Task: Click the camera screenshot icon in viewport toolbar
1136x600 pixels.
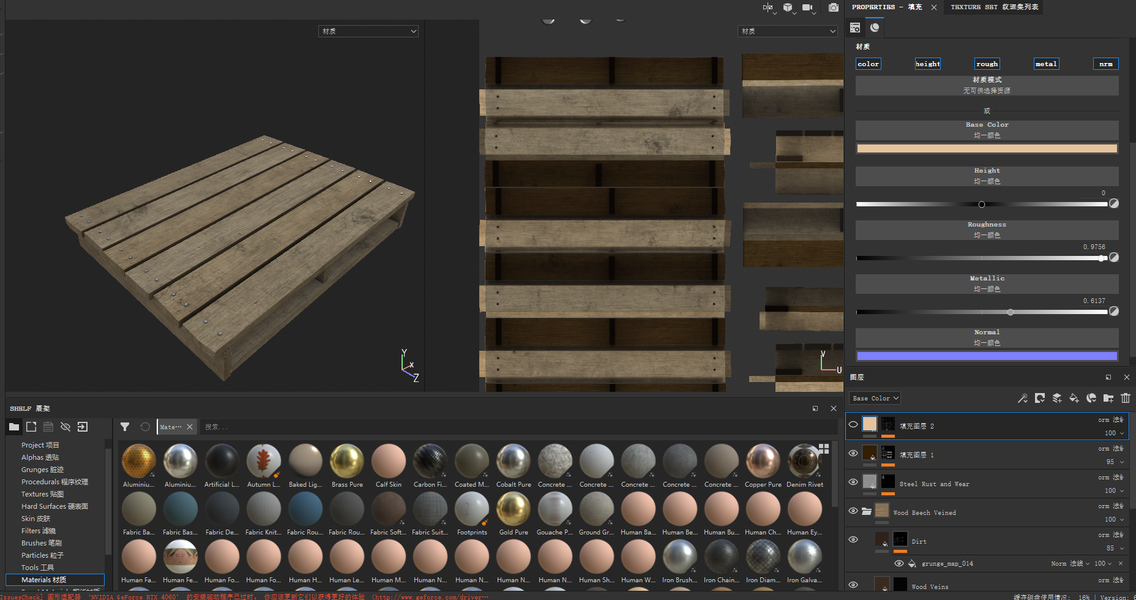Action: [833, 8]
